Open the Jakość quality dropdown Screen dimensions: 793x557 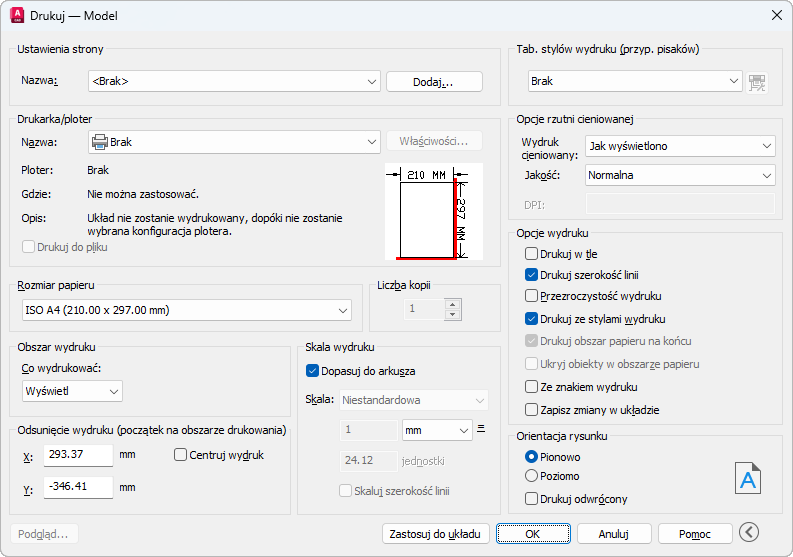tap(679, 175)
